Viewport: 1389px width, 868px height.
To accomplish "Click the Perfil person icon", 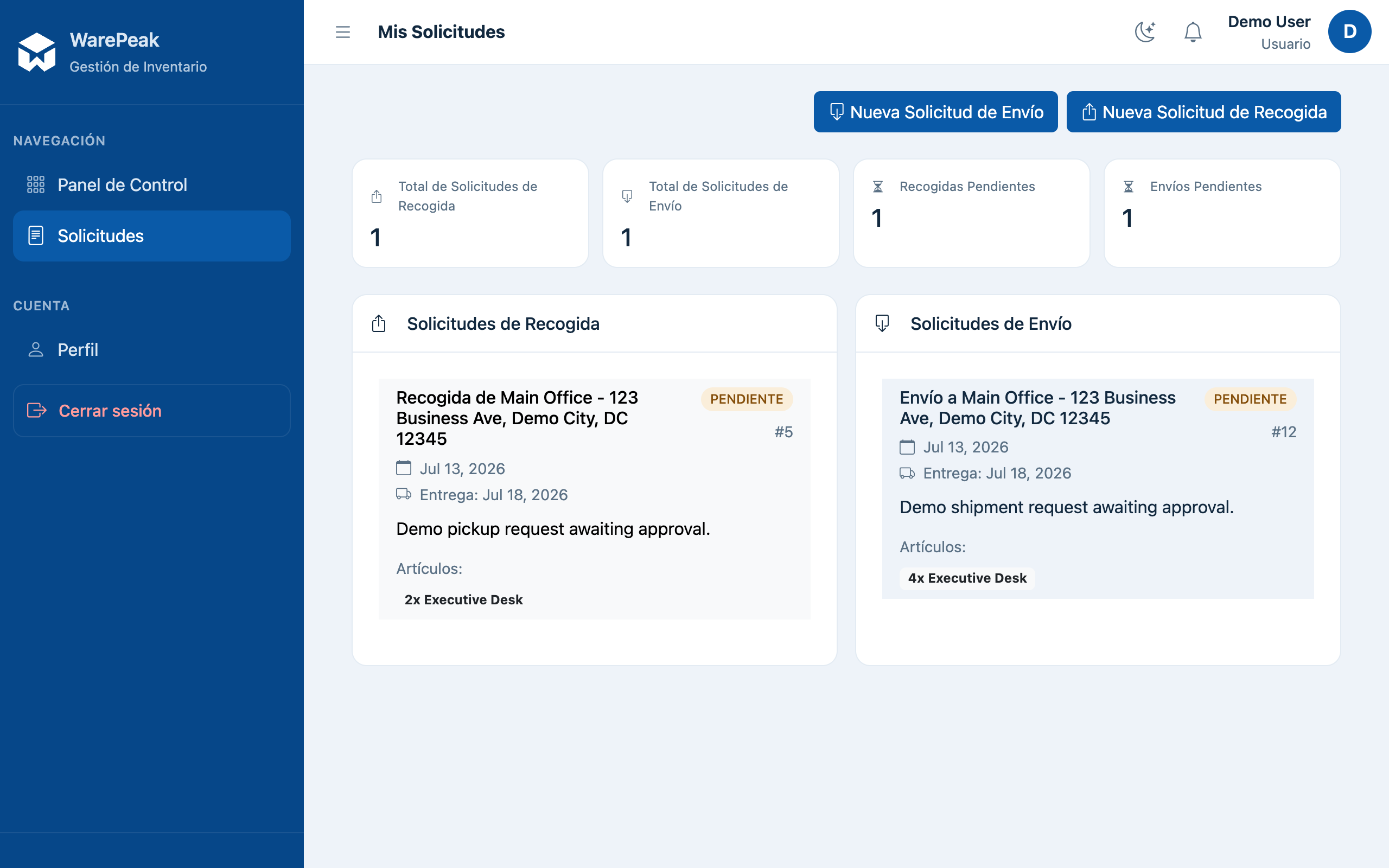I will point(36,349).
